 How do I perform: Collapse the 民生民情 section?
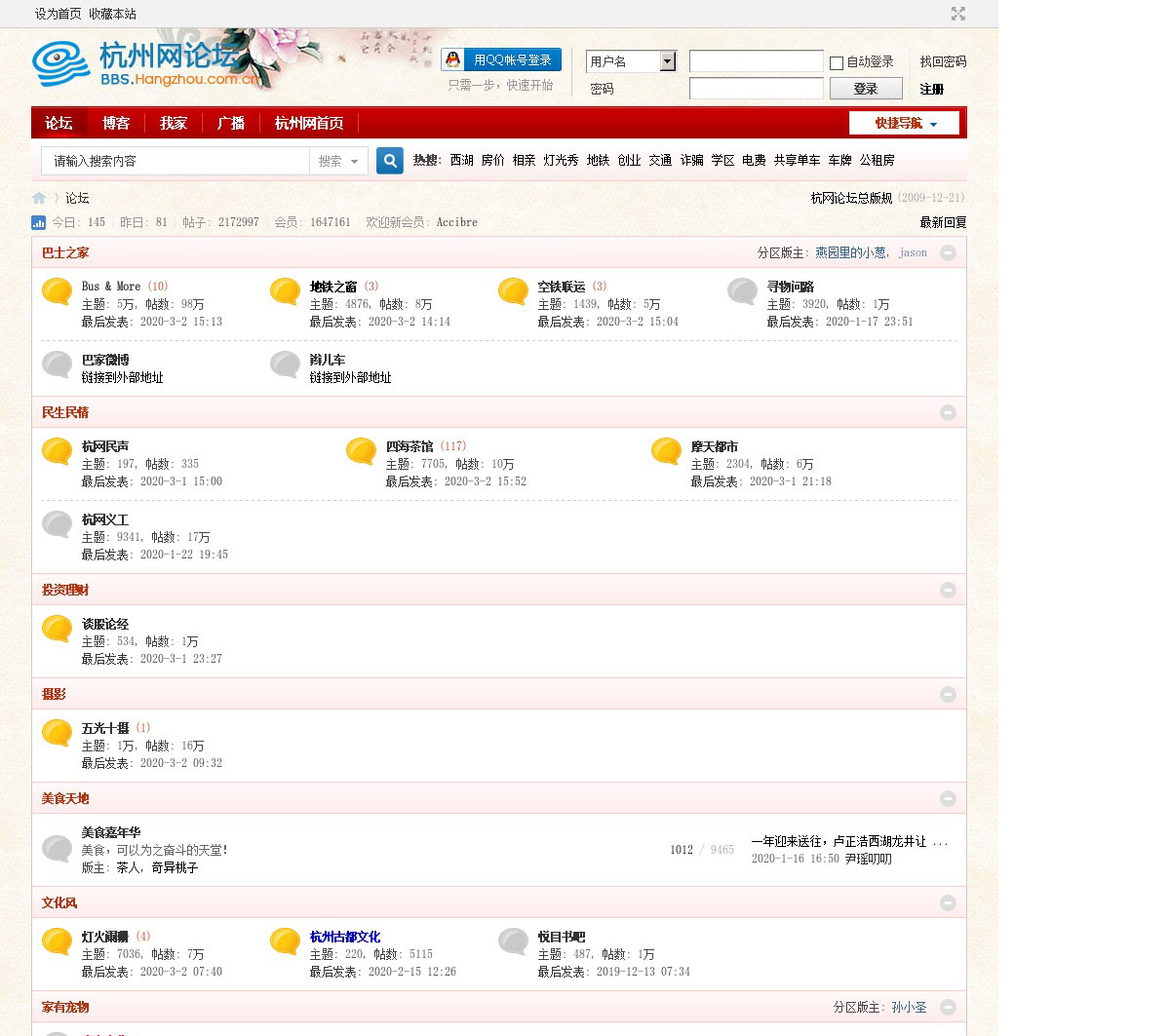948,412
